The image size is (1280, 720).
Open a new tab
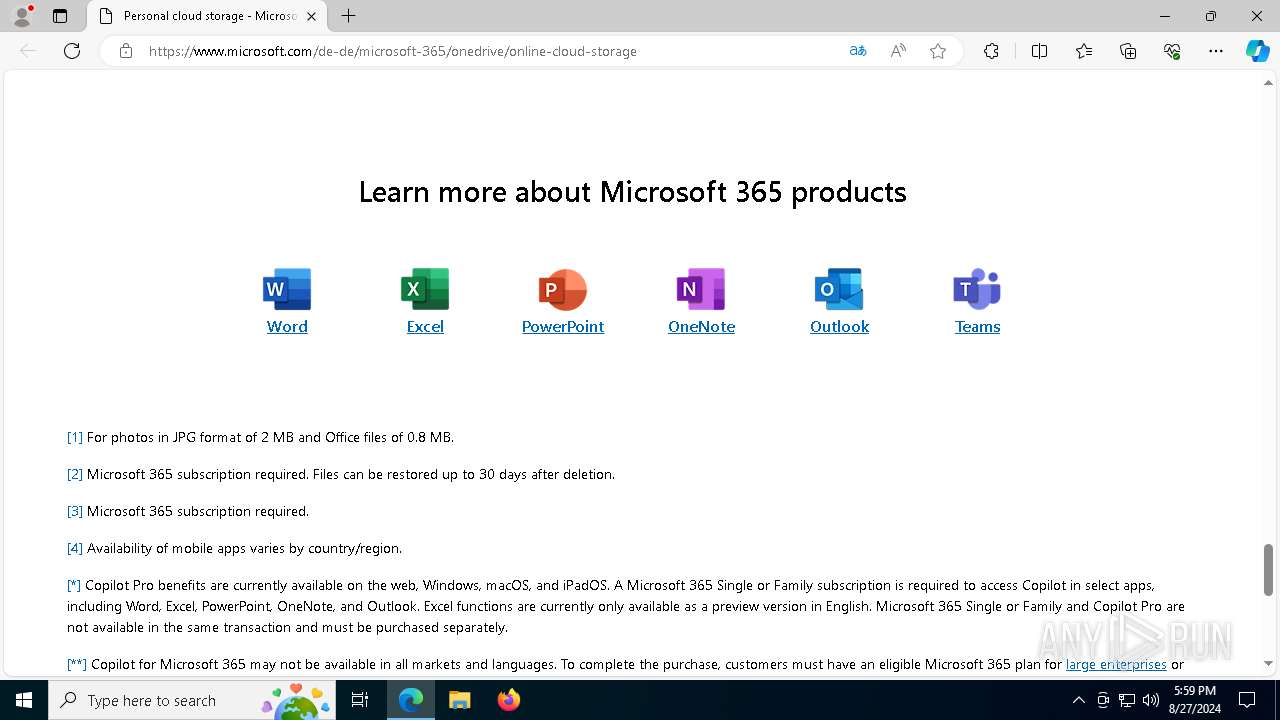pos(348,16)
